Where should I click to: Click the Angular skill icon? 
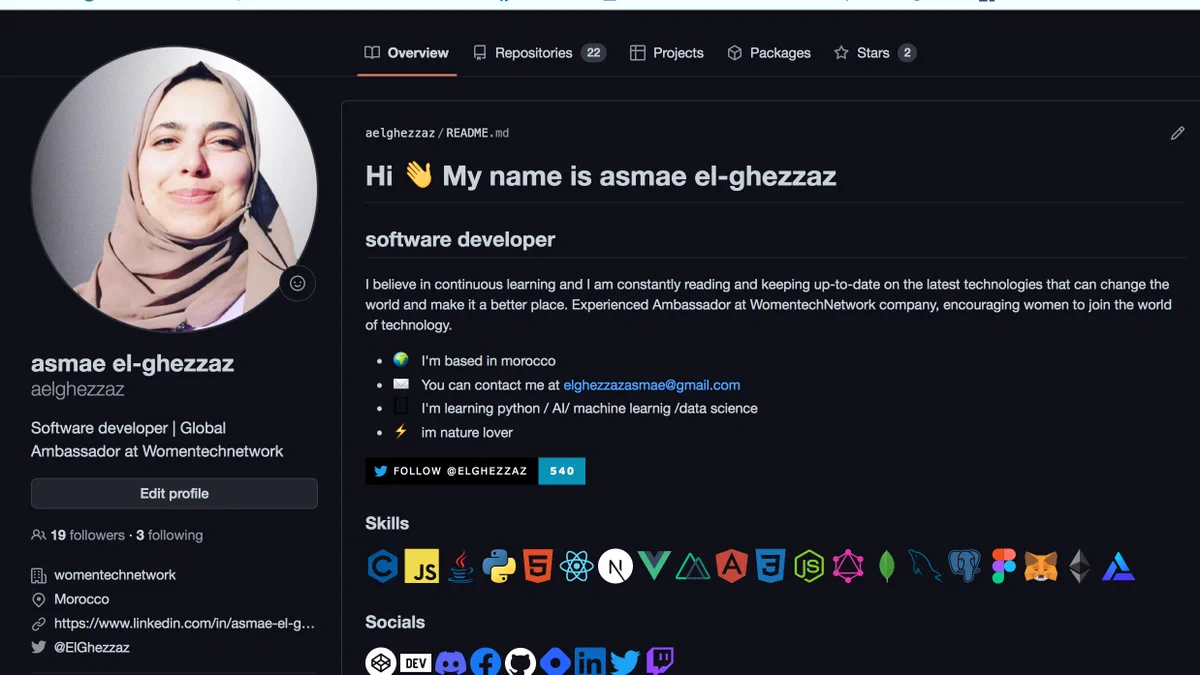(x=732, y=567)
